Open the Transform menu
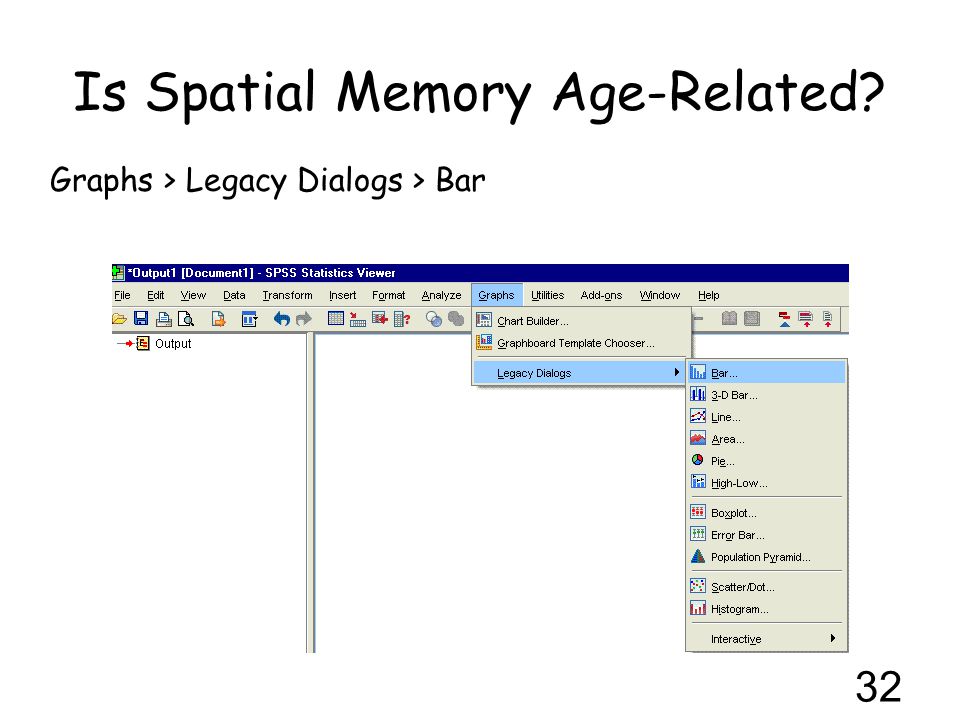Image resolution: width=960 pixels, height=720 pixels. click(287, 295)
